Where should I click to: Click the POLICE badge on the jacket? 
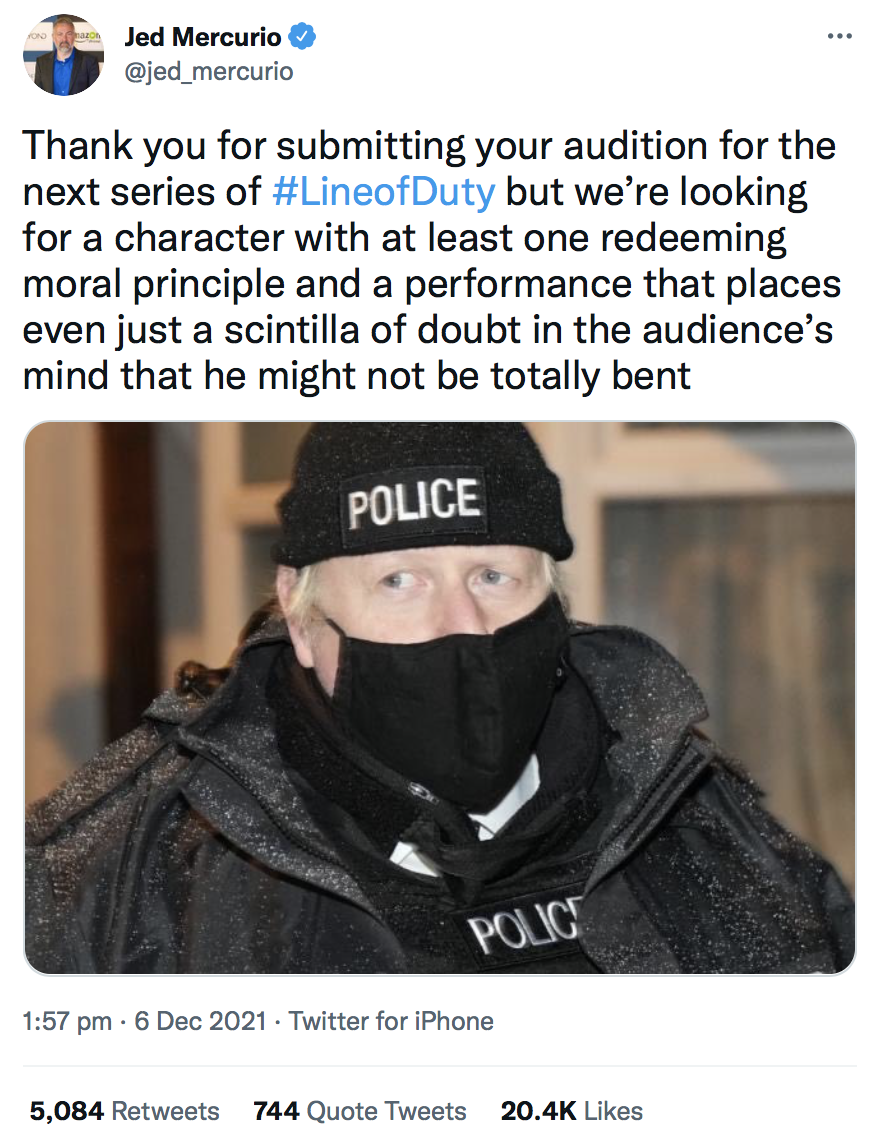click(x=525, y=932)
